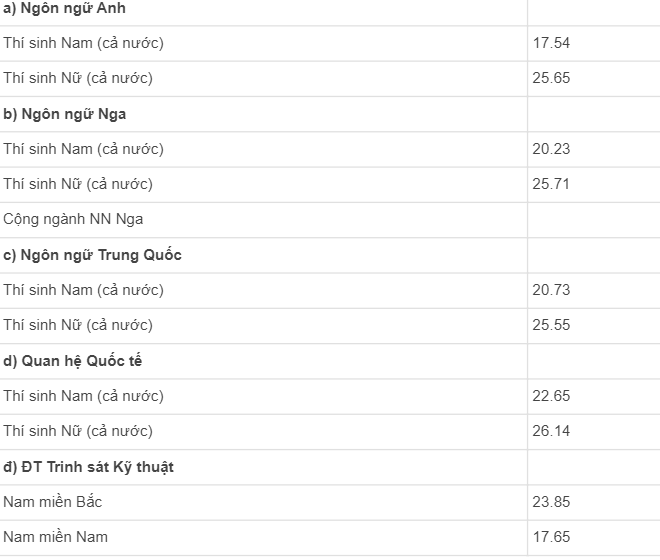Image resolution: width=660 pixels, height=560 pixels.
Task: Click the 22.65 score cell
Action: tap(551, 396)
